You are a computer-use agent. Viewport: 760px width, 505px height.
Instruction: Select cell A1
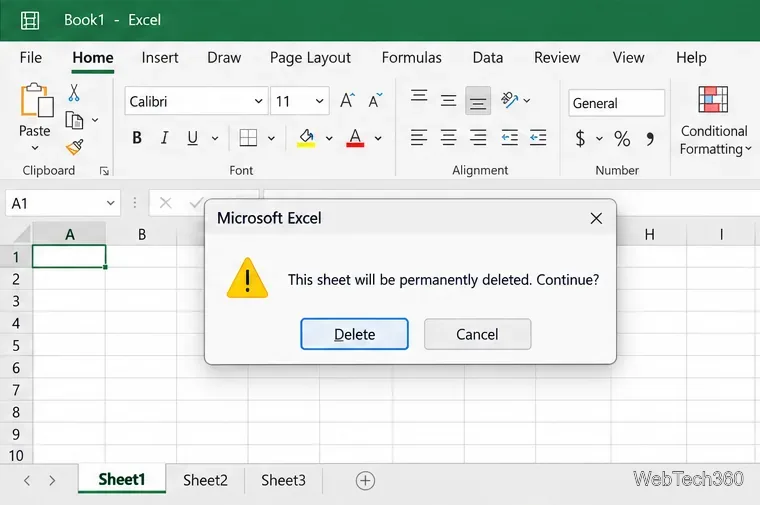(69, 256)
